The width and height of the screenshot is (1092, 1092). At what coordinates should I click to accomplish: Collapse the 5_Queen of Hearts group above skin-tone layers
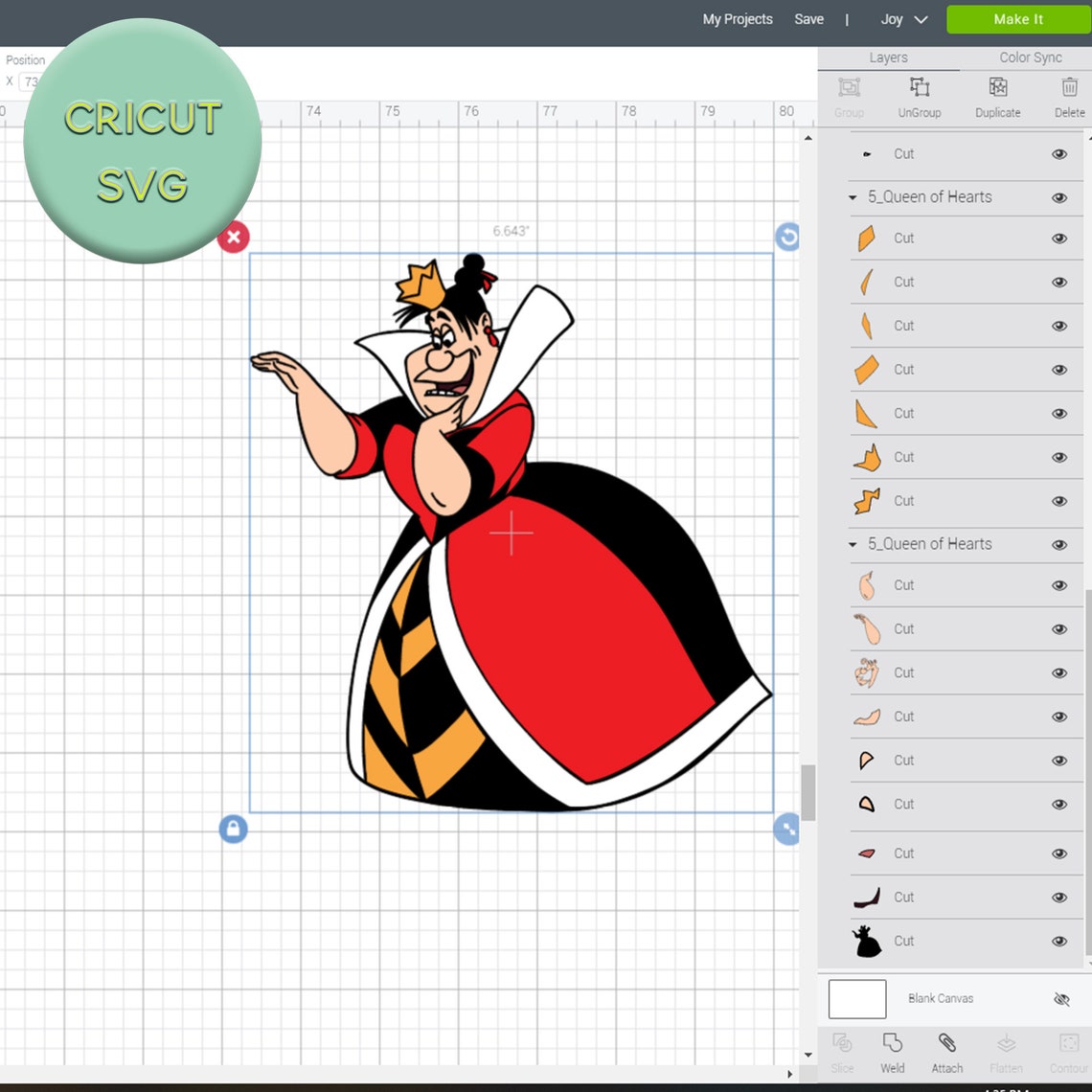pos(853,545)
